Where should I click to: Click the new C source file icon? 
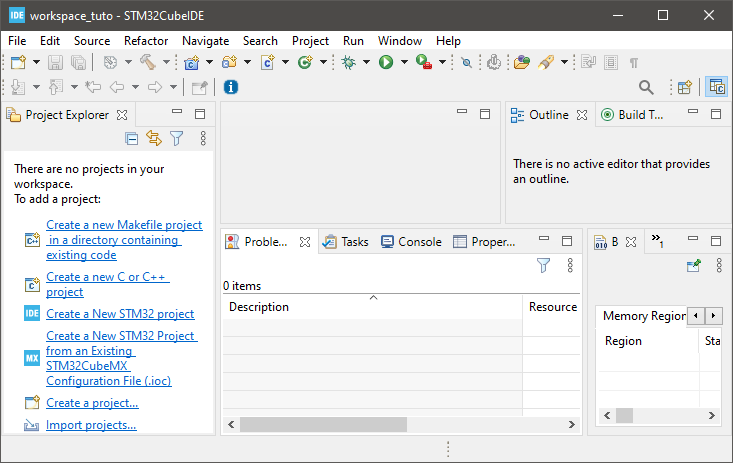[267, 62]
